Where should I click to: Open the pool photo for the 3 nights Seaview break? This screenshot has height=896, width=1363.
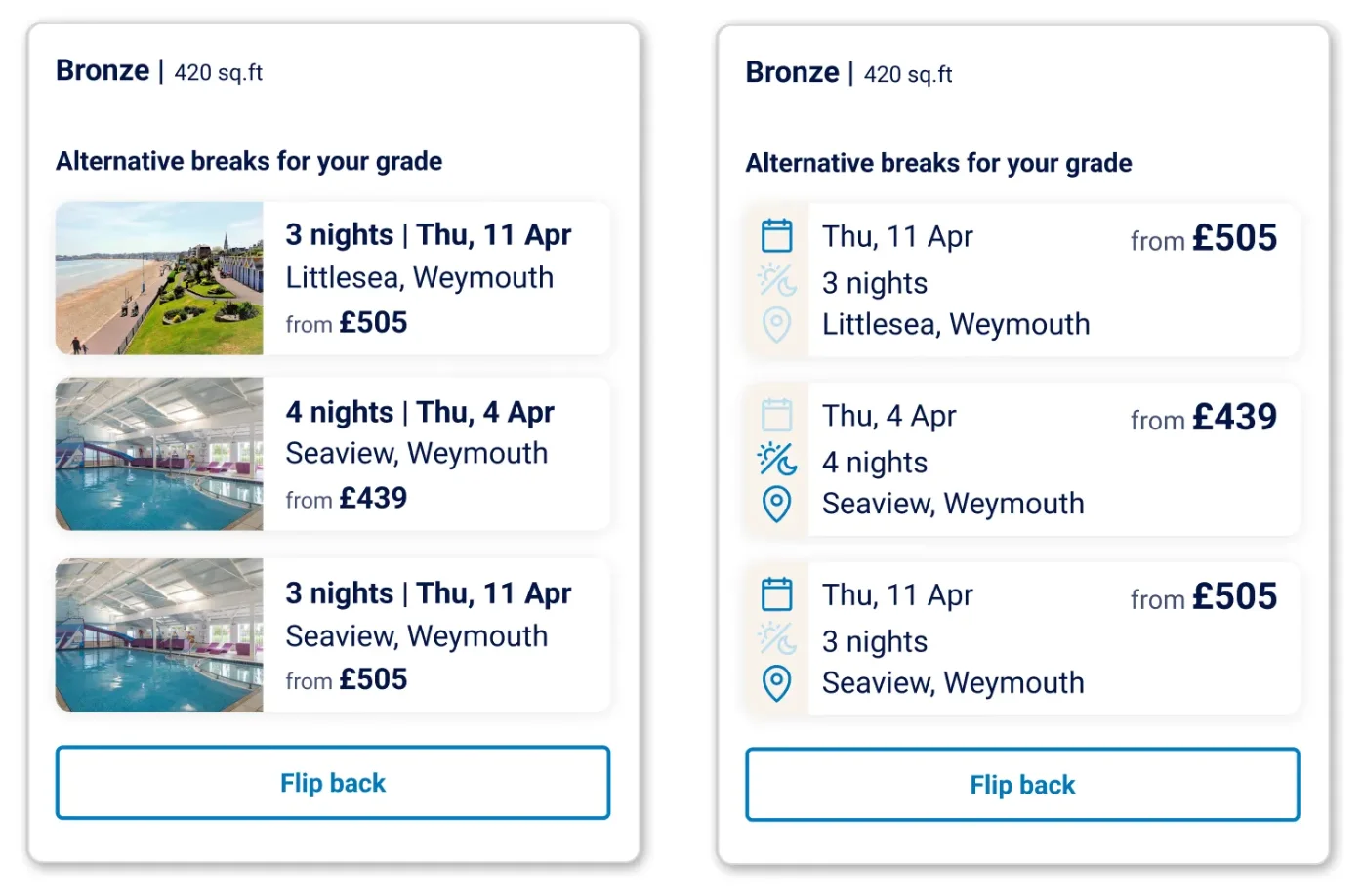point(159,634)
